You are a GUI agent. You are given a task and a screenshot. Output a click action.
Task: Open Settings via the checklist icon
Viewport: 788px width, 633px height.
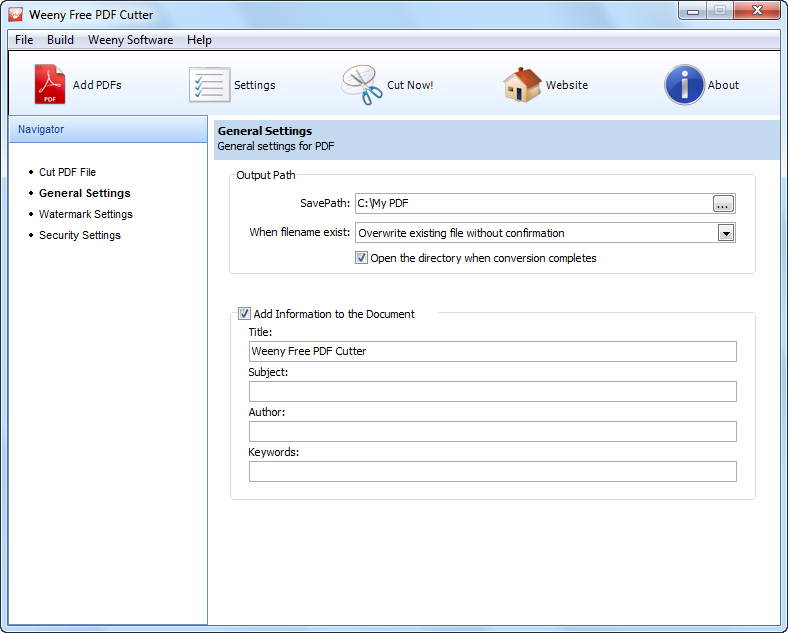pos(210,85)
